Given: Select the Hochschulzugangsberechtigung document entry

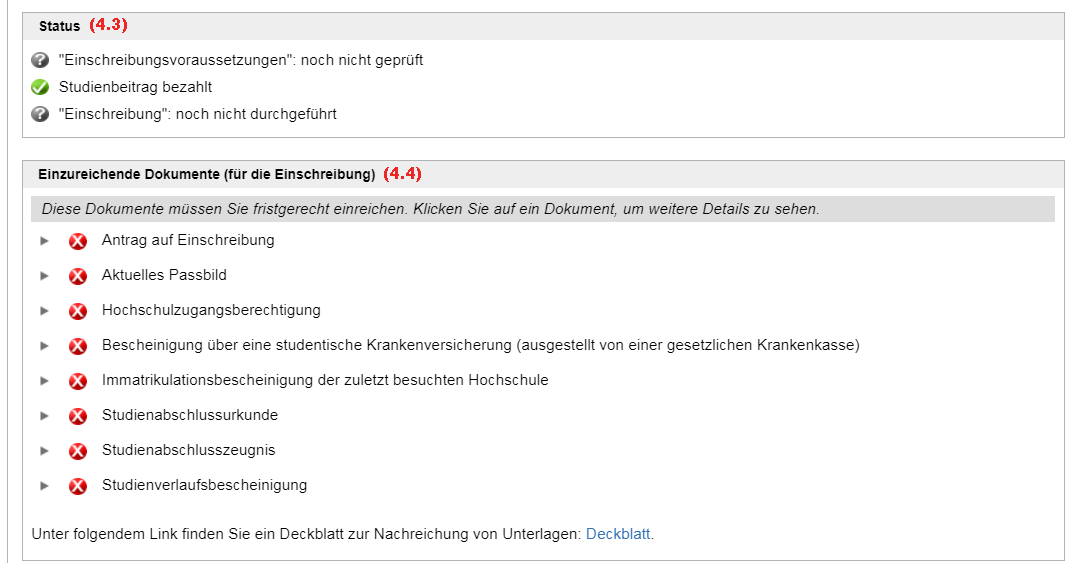Looking at the screenshot, I should point(211,310).
